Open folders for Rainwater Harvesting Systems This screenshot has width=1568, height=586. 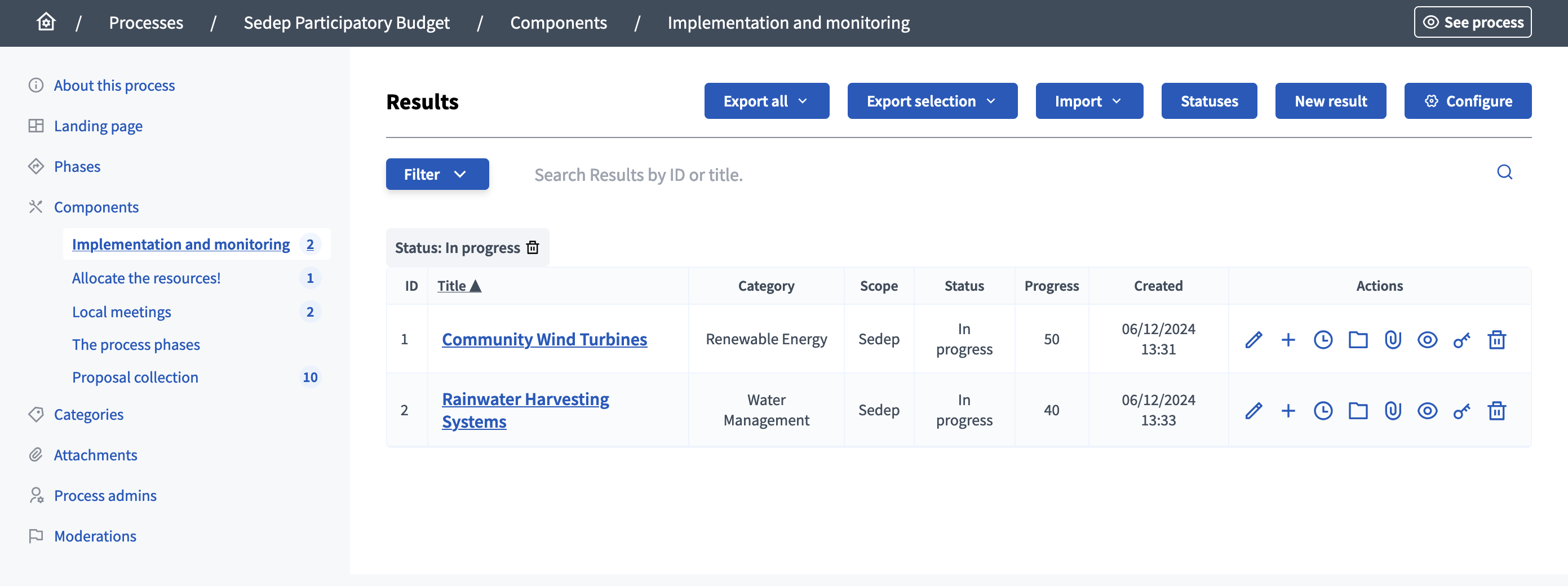[1357, 411]
